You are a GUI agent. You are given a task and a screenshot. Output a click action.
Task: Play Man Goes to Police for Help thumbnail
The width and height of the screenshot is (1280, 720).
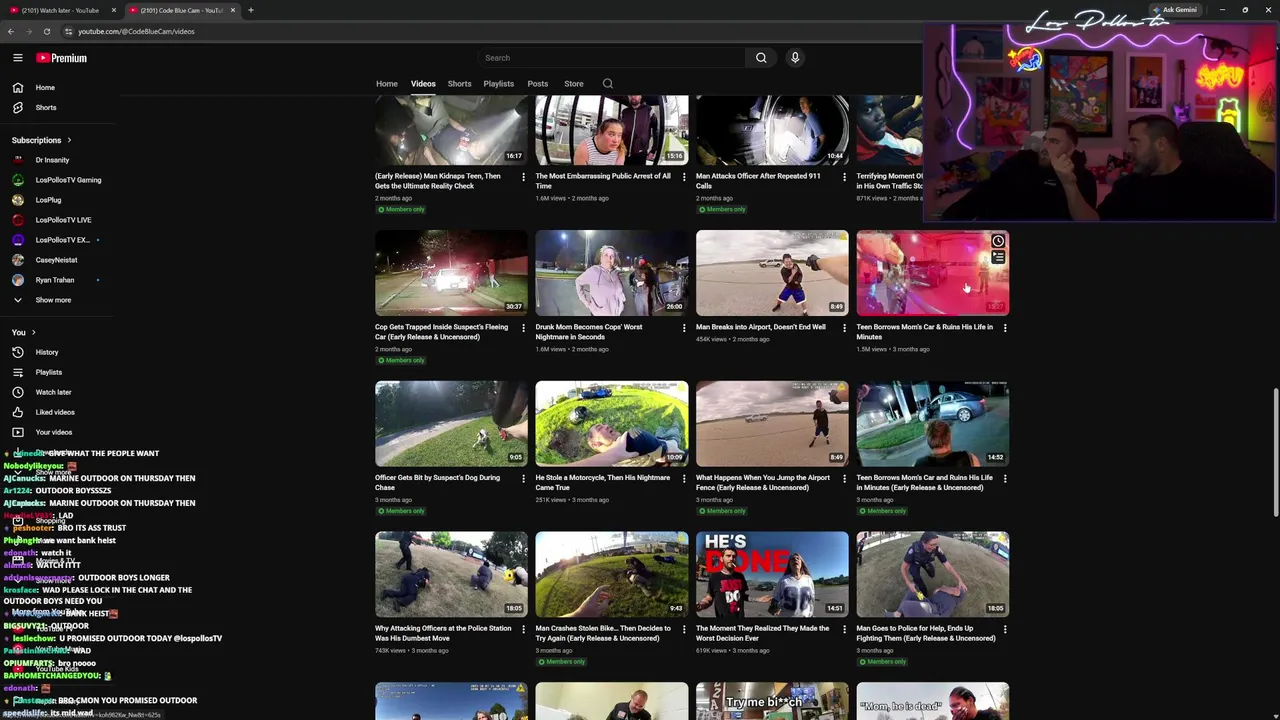[933, 574]
